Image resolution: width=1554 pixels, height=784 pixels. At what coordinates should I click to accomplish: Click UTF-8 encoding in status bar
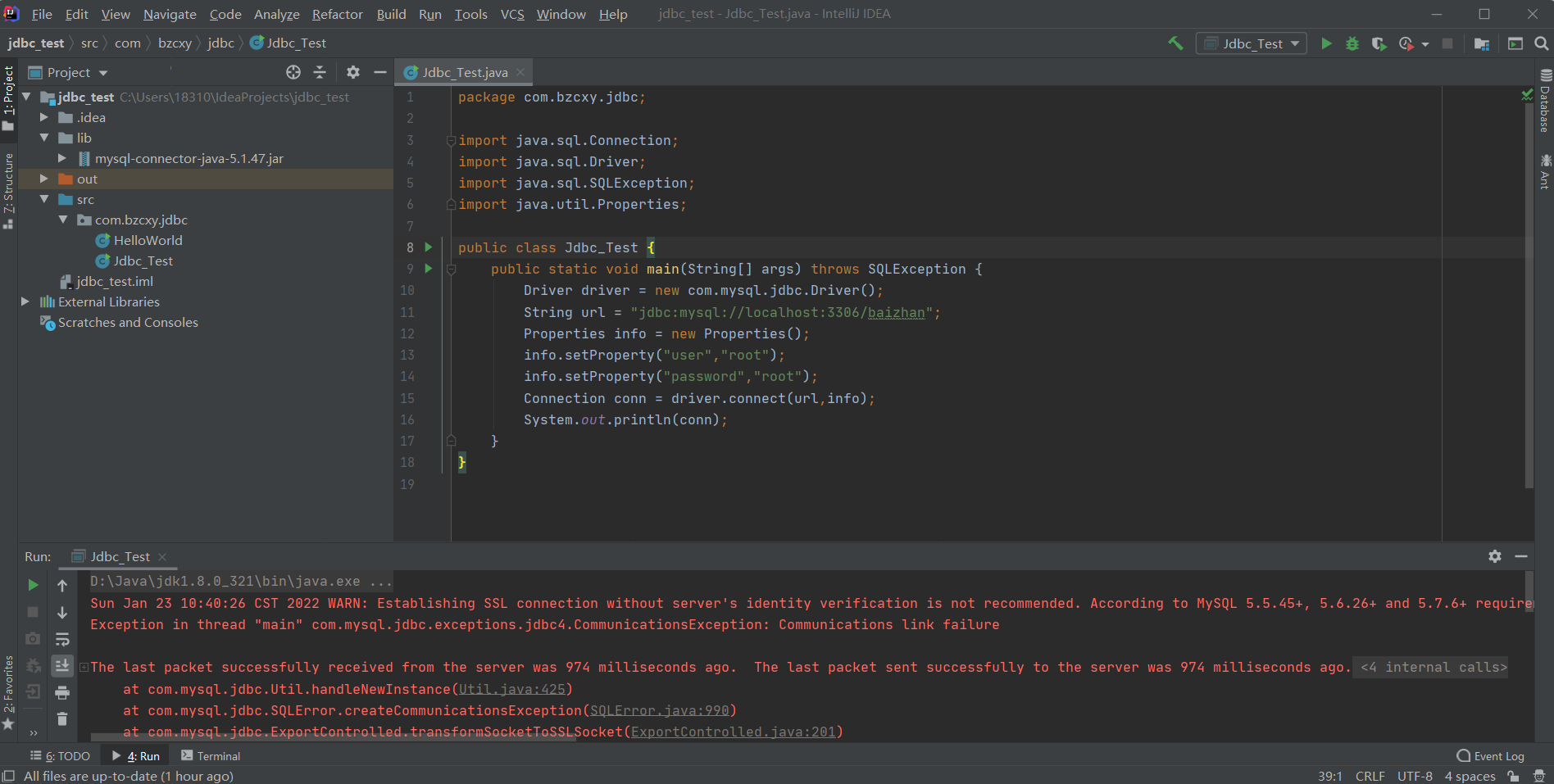coord(1415,776)
